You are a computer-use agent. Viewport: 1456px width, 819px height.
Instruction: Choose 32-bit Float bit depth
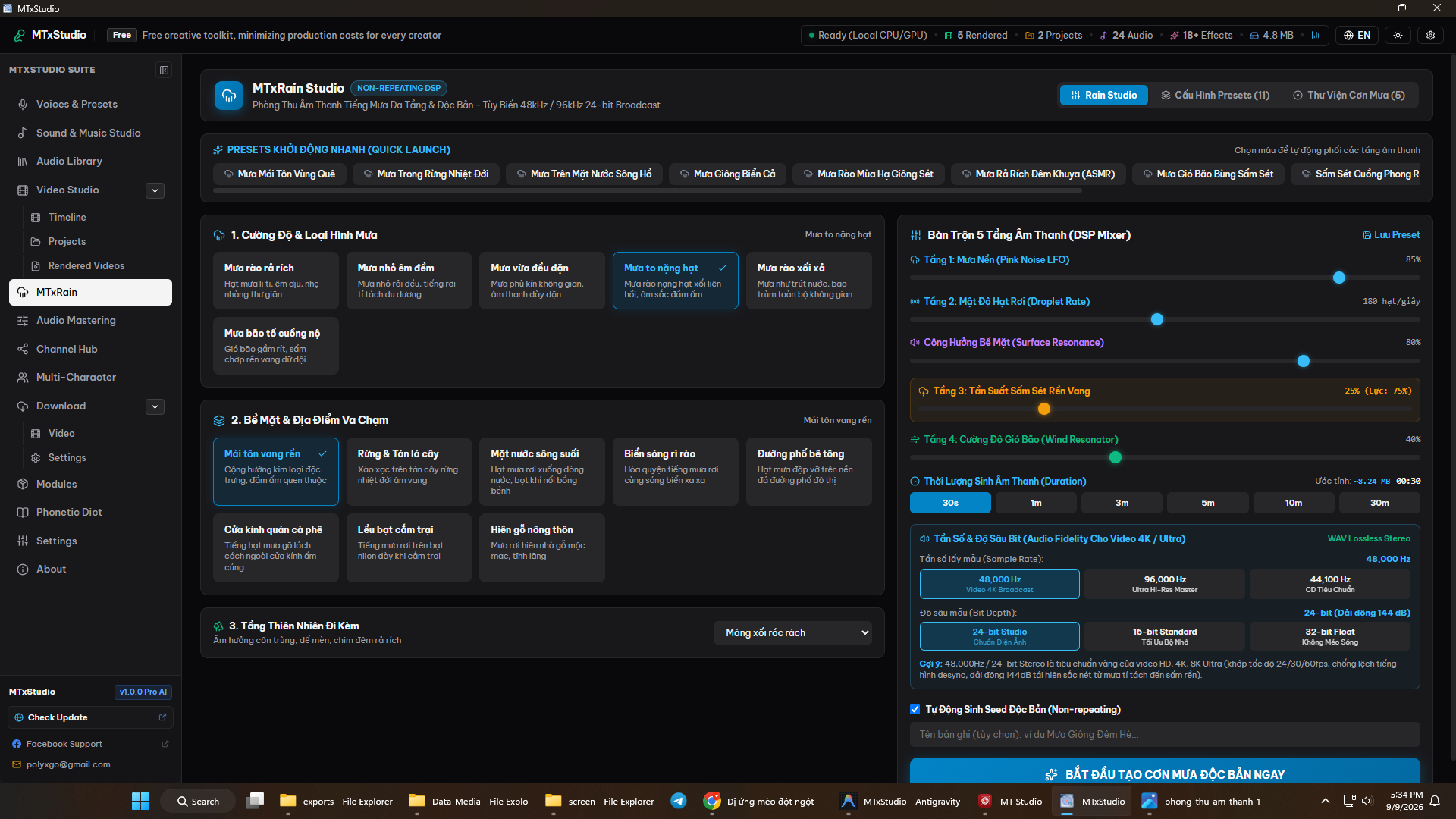point(1330,636)
